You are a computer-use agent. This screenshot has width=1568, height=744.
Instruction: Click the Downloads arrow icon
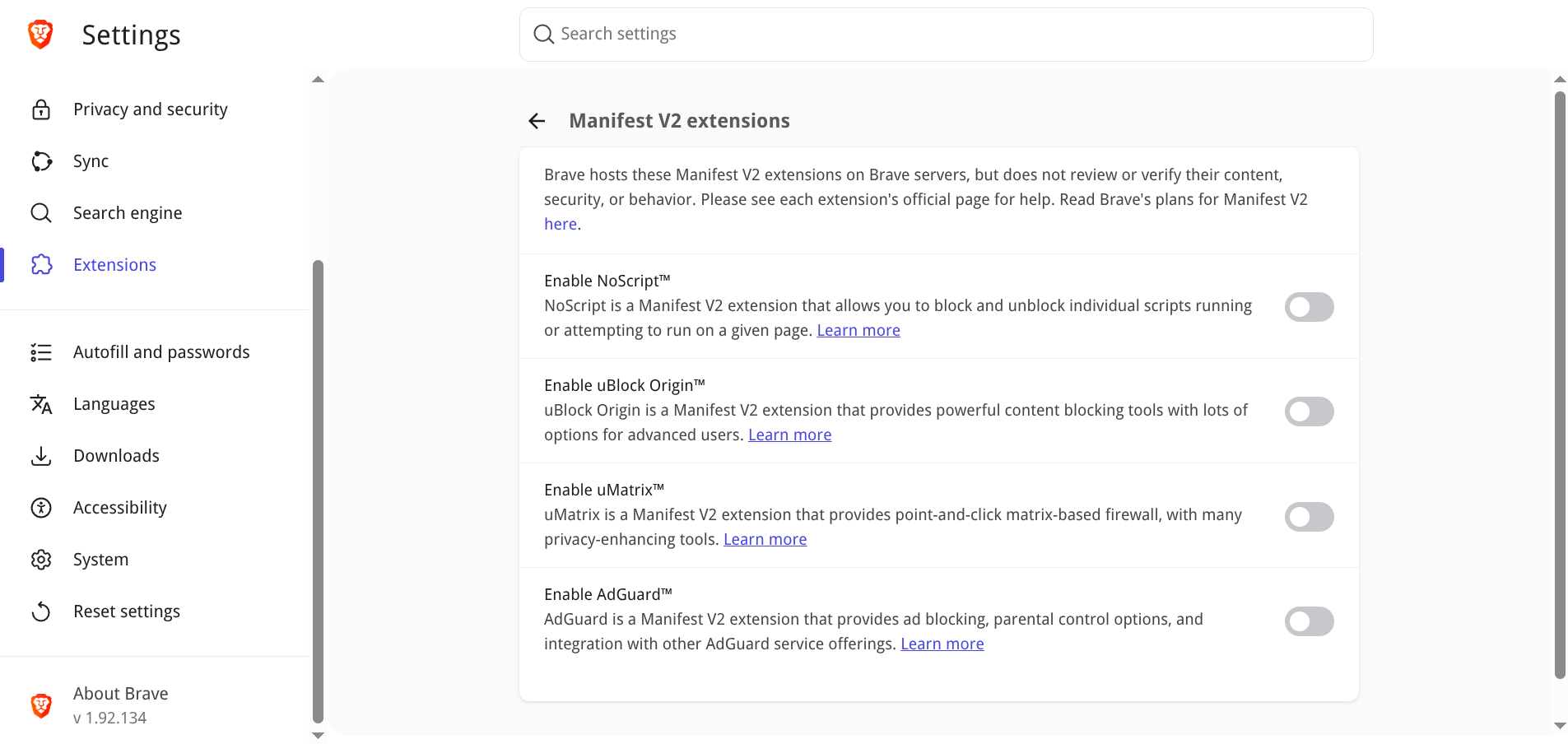point(41,456)
